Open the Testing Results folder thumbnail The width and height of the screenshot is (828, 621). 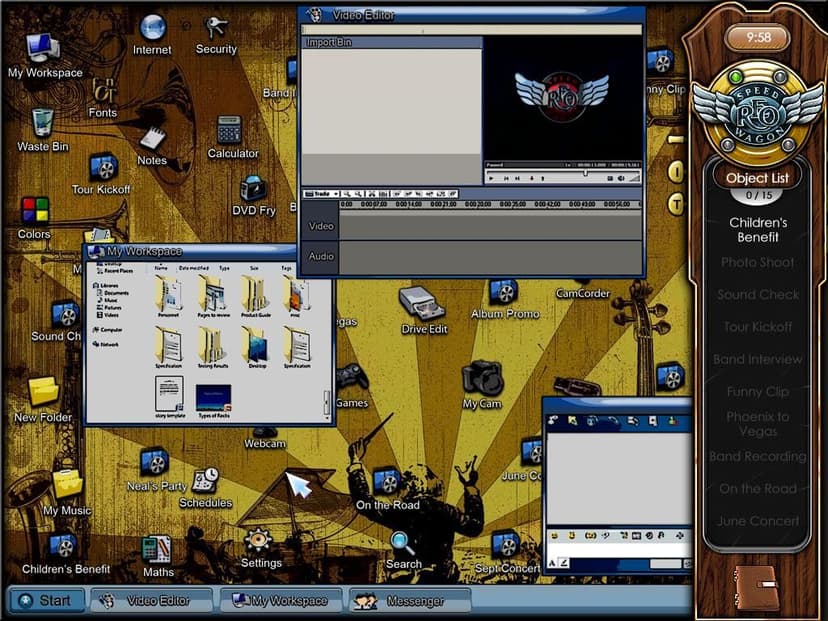coord(212,347)
